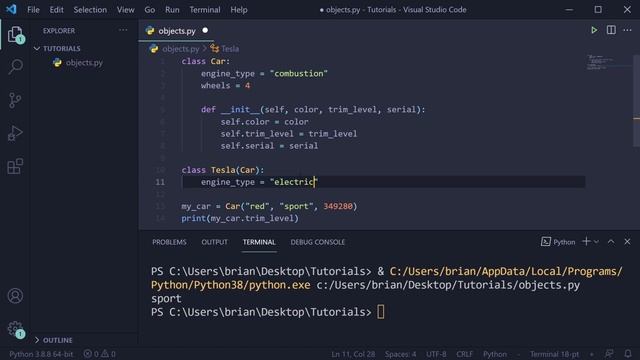640x360 pixels.
Task: Change encoding via UTF-8 entry
Action: (x=436, y=354)
